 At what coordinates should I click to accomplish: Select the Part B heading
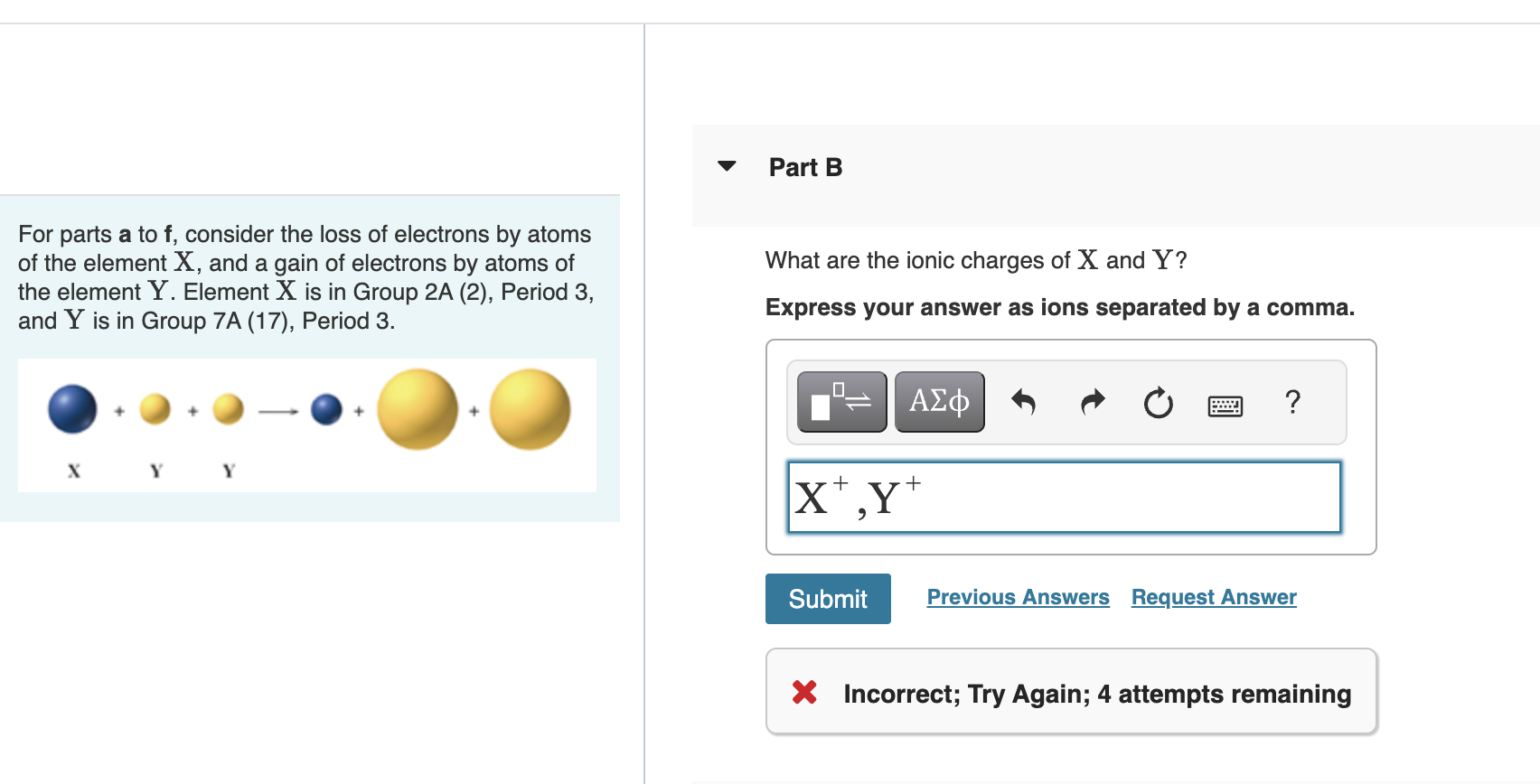[x=805, y=167]
